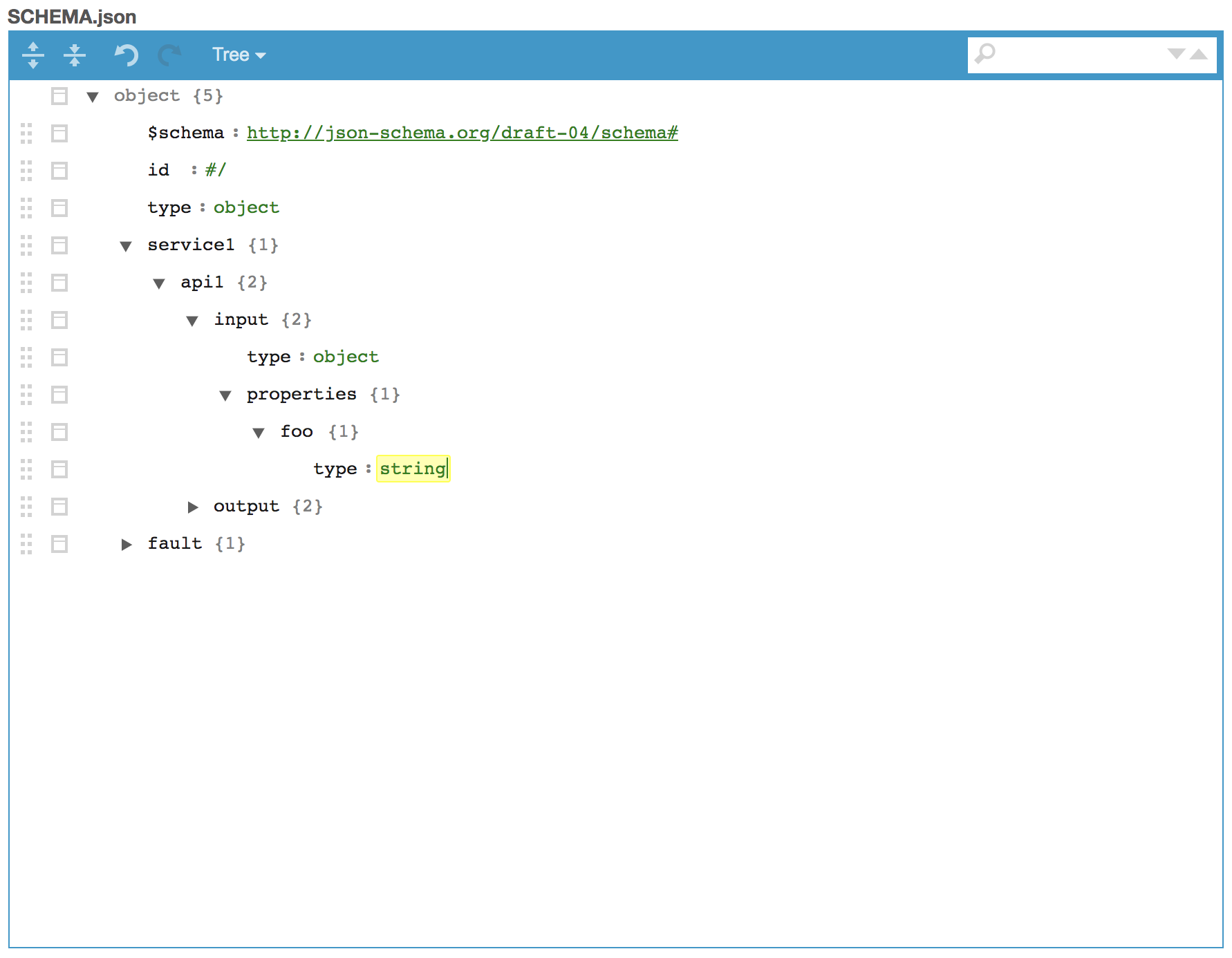
Task: Open the root object row action menu
Action: (59, 96)
